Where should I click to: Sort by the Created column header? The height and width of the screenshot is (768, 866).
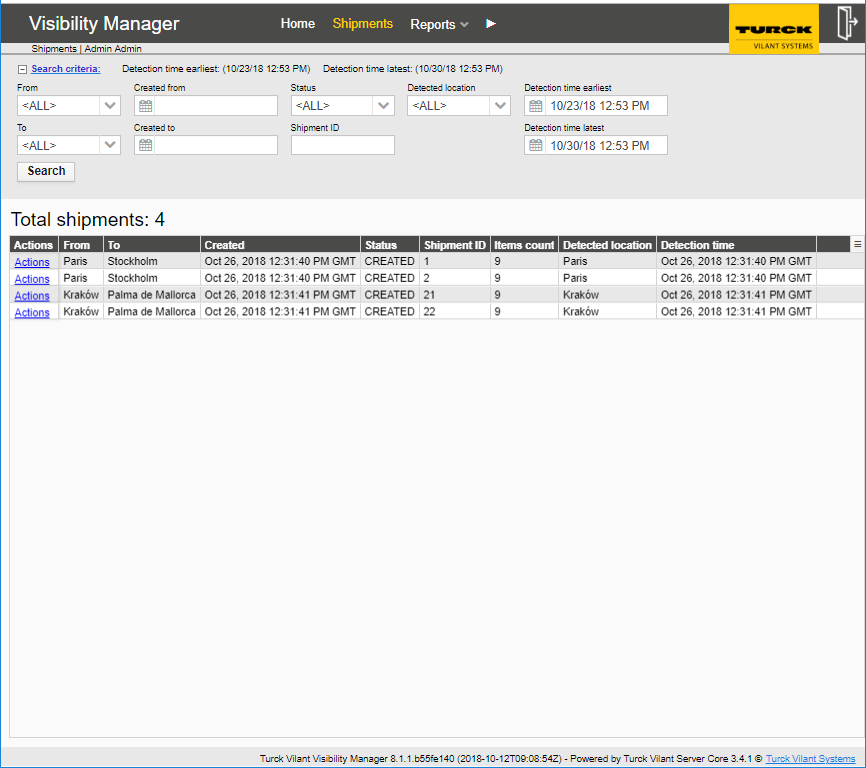pyautogui.click(x=280, y=245)
